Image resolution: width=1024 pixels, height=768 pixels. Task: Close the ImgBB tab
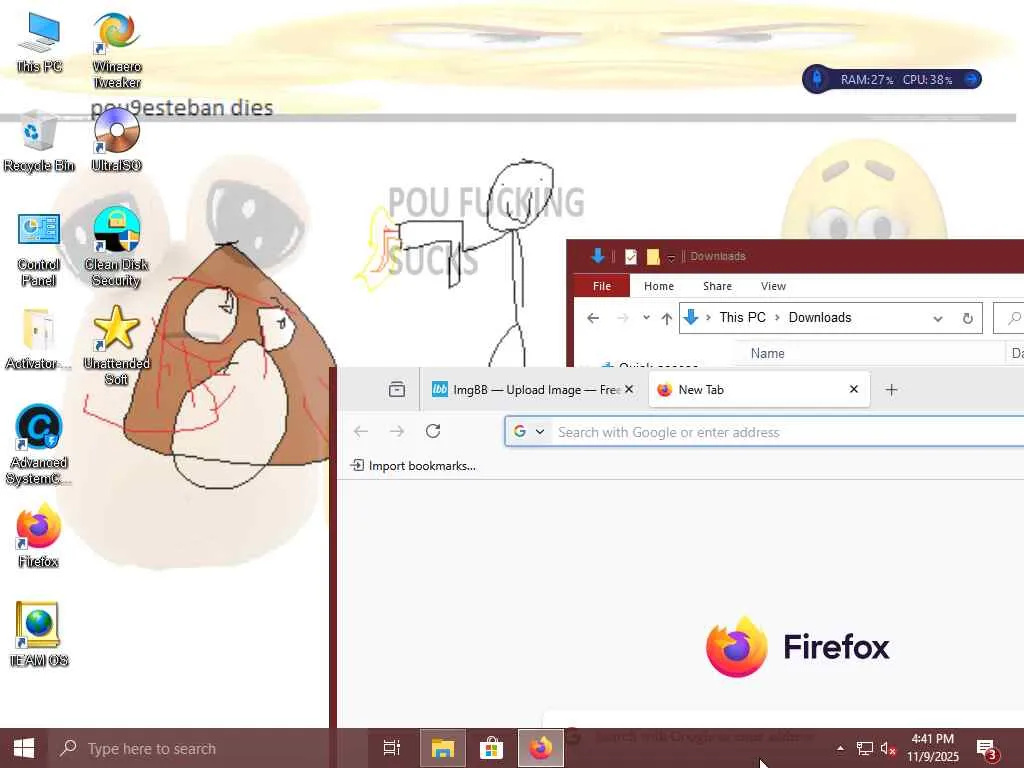pyautogui.click(x=629, y=389)
